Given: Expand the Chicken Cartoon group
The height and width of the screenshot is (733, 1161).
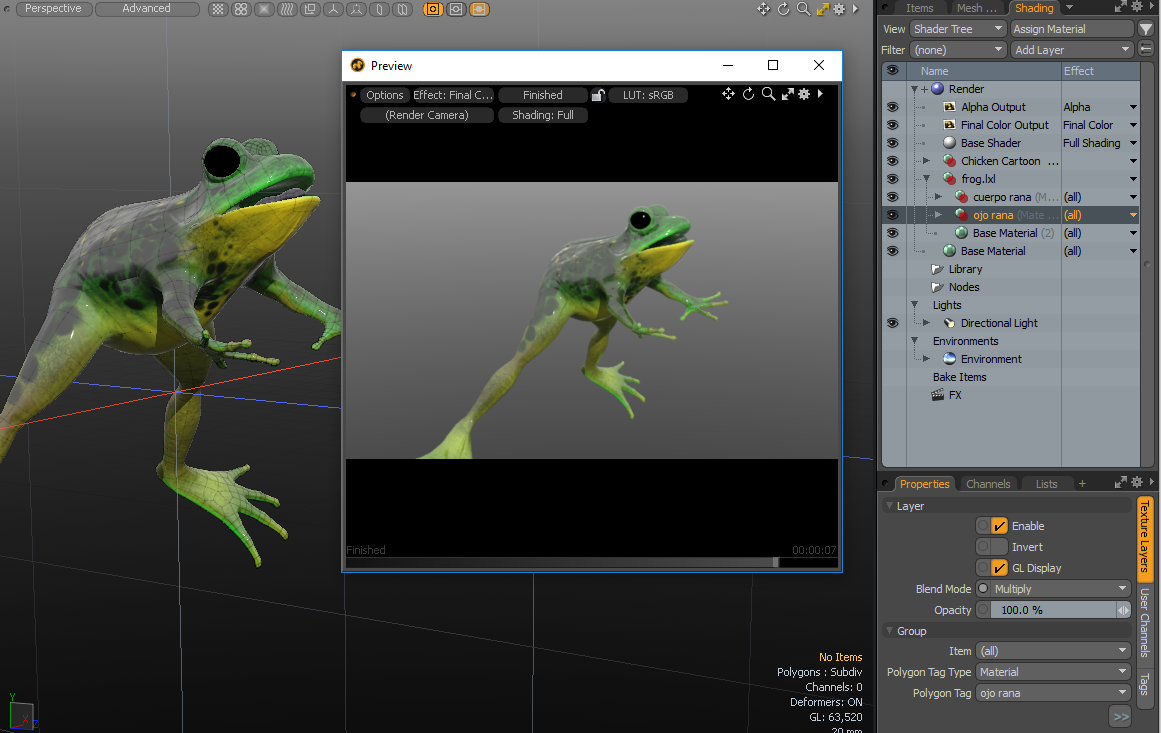Looking at the screenshot, I should tap(926, 161).
